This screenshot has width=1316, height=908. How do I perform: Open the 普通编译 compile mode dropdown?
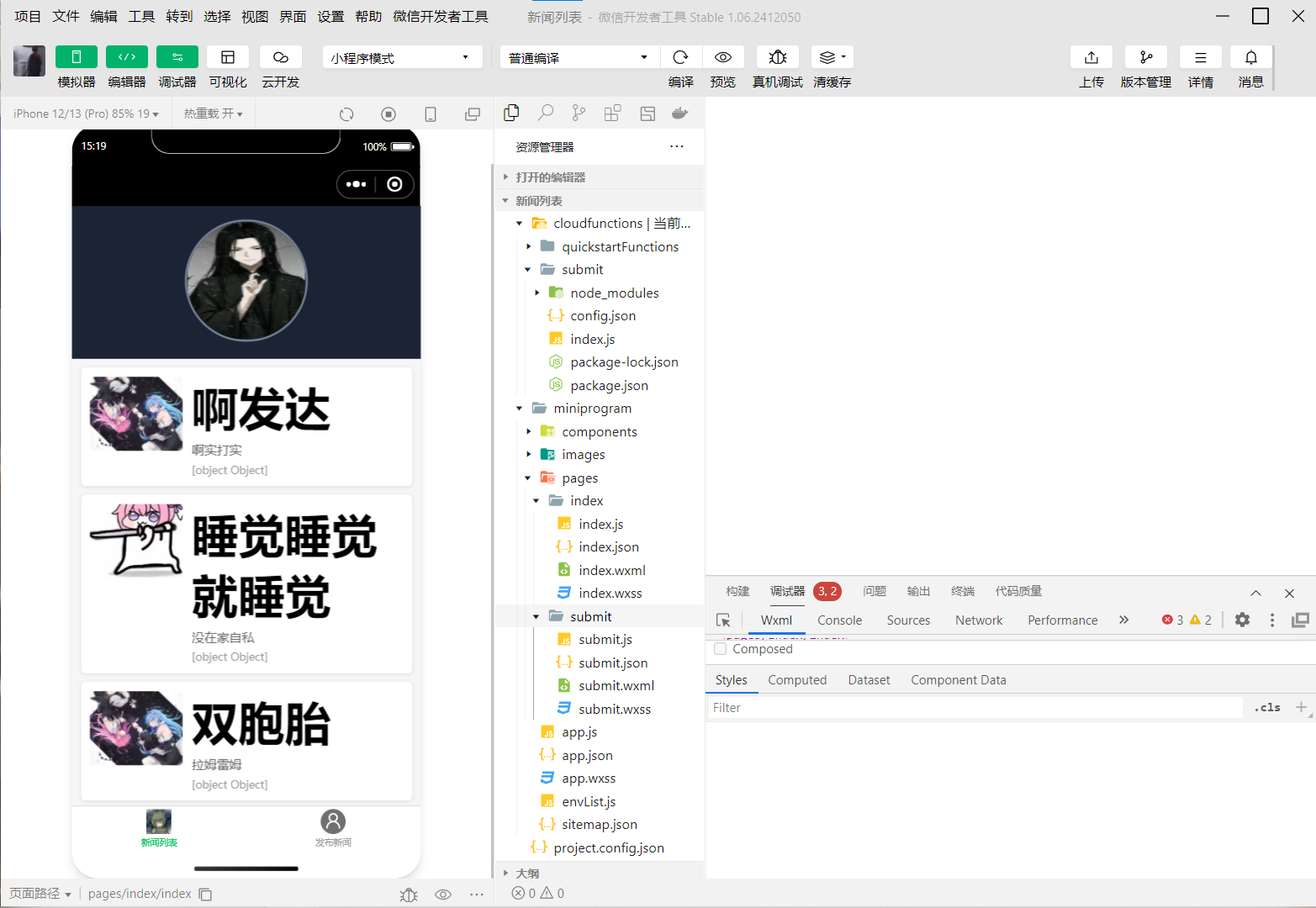[579, 57]
